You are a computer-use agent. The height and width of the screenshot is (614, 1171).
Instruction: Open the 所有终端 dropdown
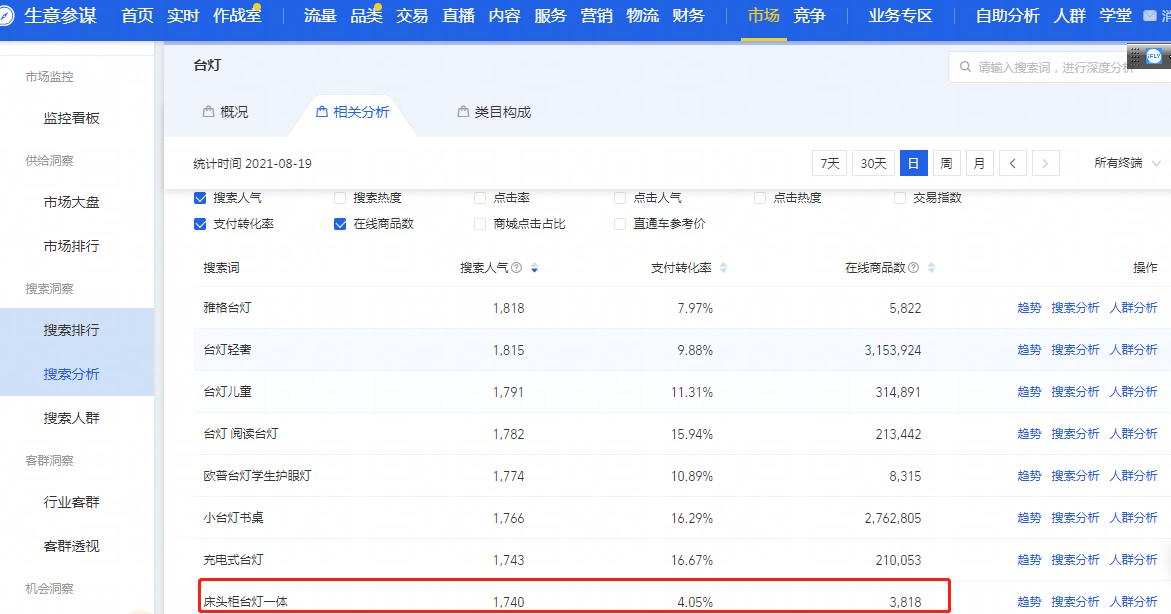pyautogui.click(x=1121, y=162)
